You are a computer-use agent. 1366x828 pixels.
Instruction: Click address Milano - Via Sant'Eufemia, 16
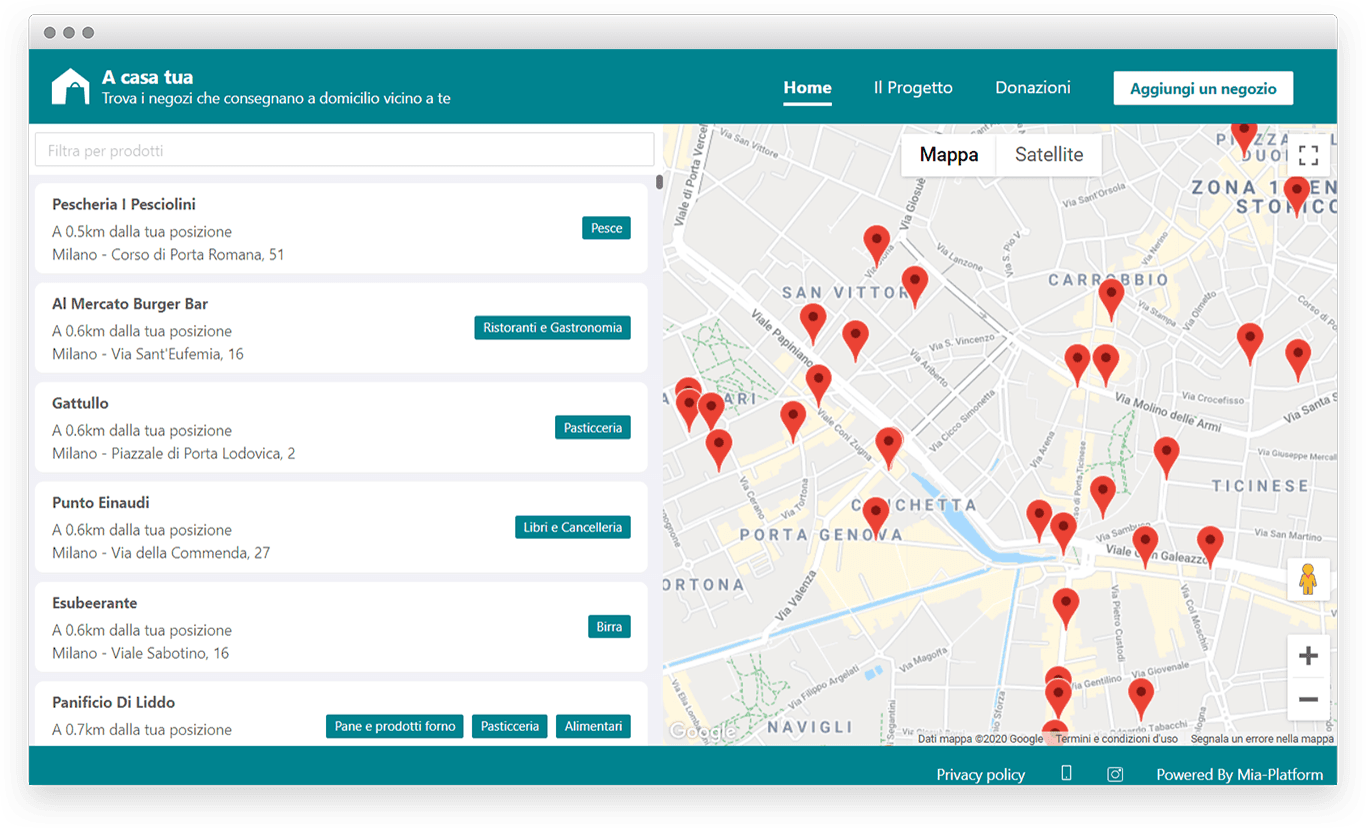click(x=148, y=354)
